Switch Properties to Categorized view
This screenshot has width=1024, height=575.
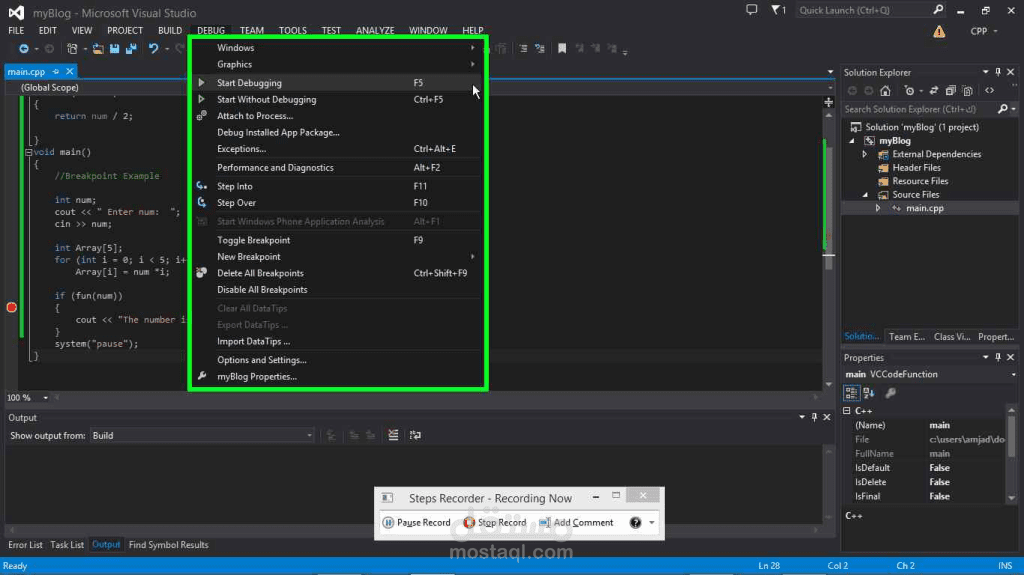(x=851, y=393)
